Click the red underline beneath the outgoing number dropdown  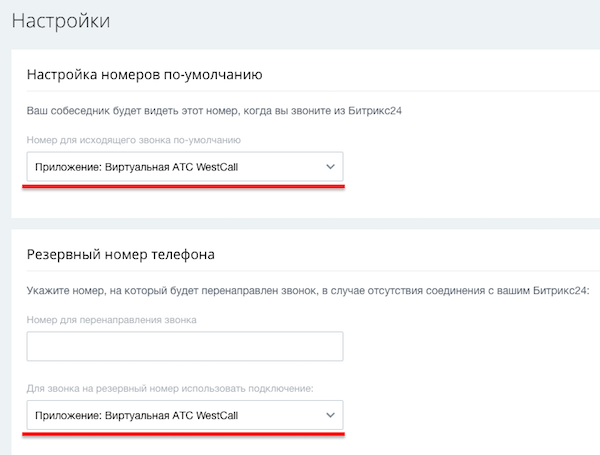[x=184, y=186]
